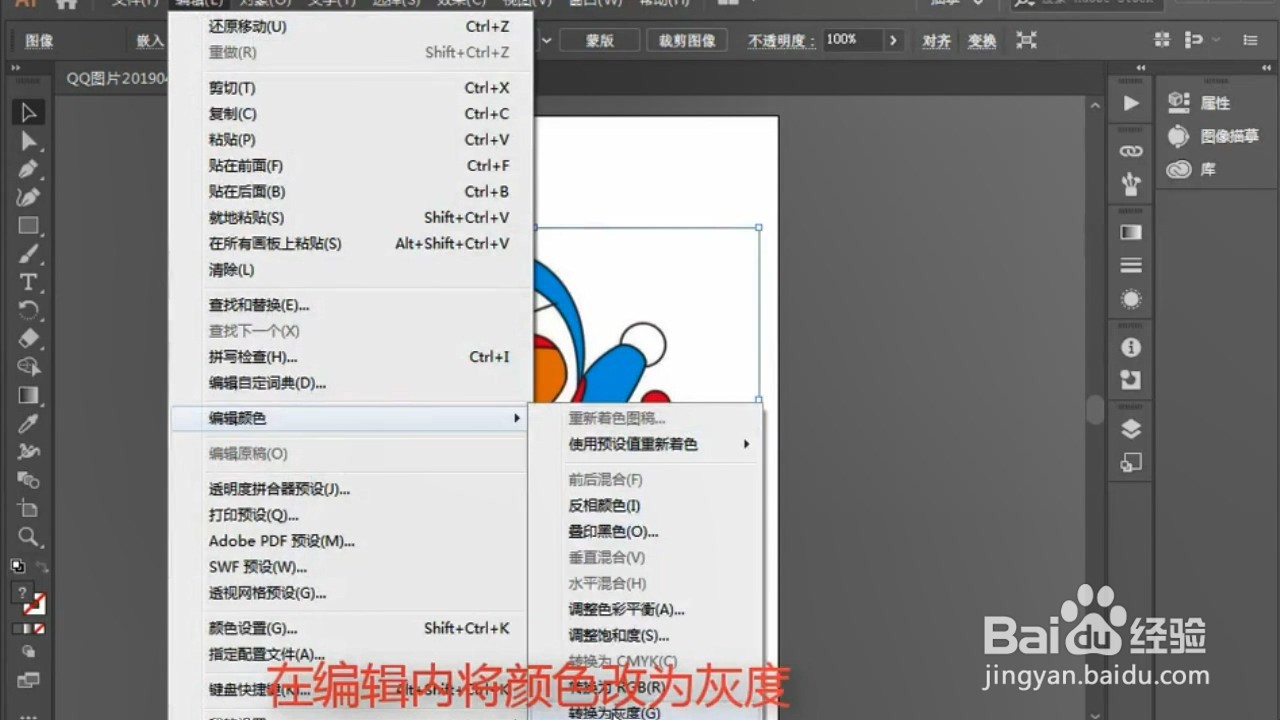Viewport: 1280px width, 720px height.
Task: Select the Paintbrush tool
Action: tap(28, 254)
